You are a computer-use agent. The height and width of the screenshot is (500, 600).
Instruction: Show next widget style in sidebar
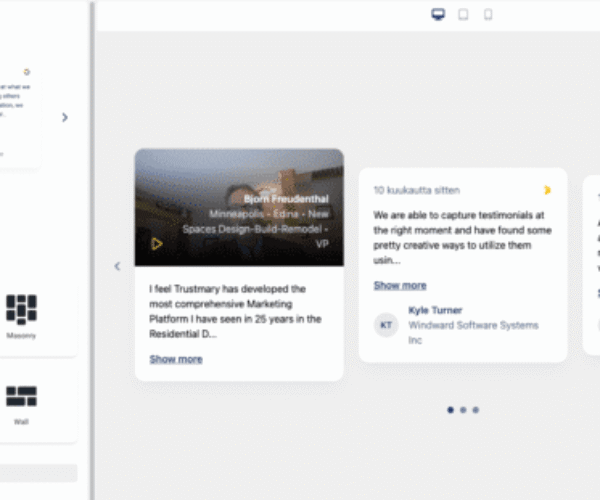(65, 117)
